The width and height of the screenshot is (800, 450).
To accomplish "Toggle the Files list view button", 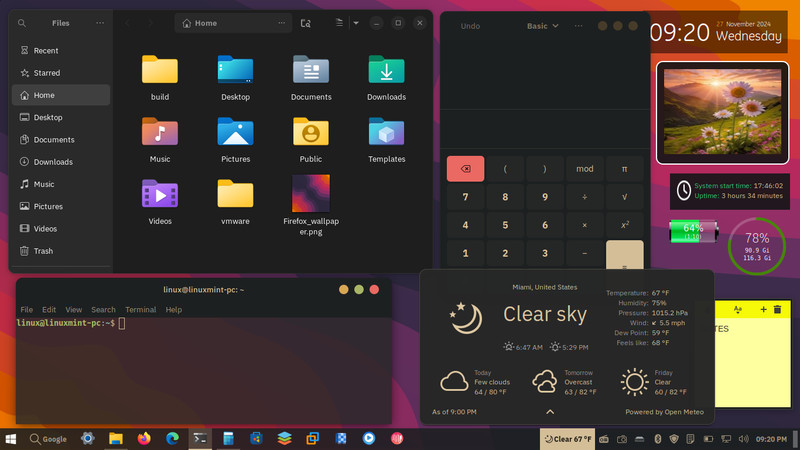I will tap(339, 23).
